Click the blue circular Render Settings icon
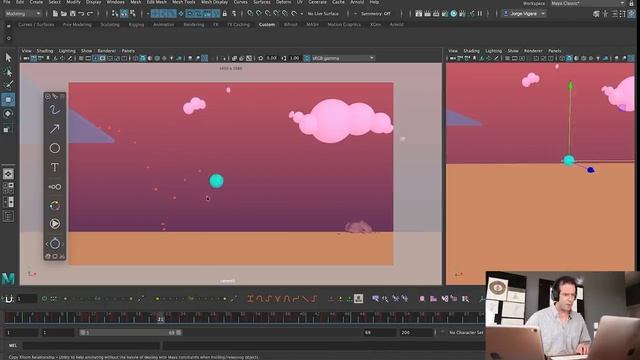 coord(453,13)
